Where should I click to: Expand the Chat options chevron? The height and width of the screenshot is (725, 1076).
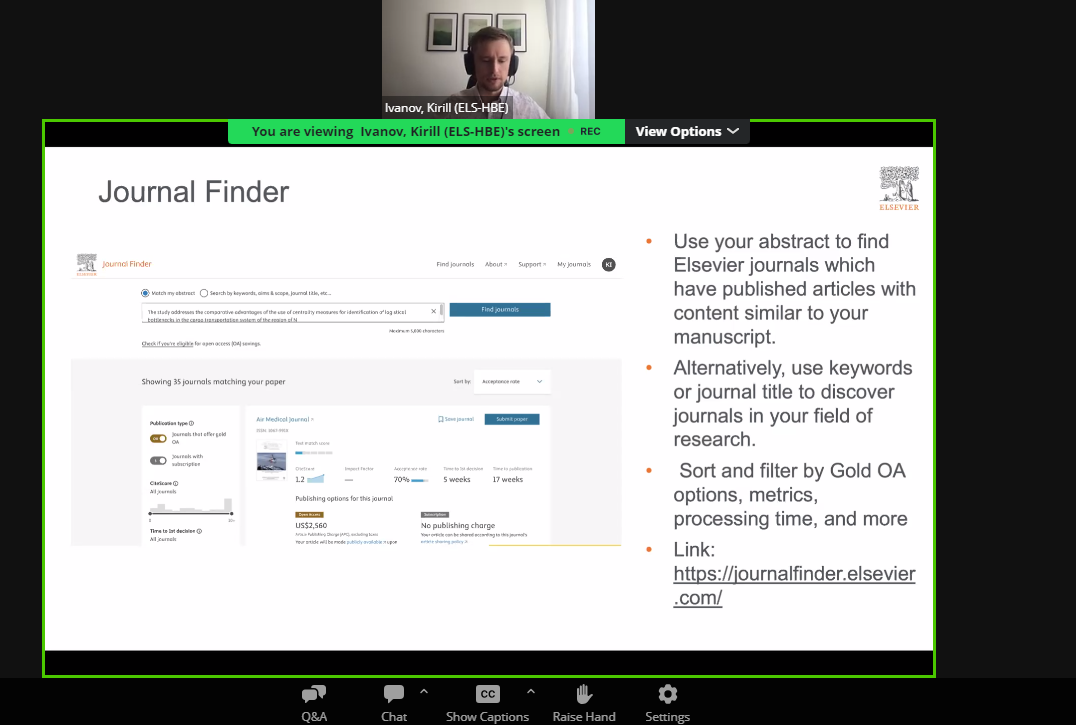click(x=424, y=691)
